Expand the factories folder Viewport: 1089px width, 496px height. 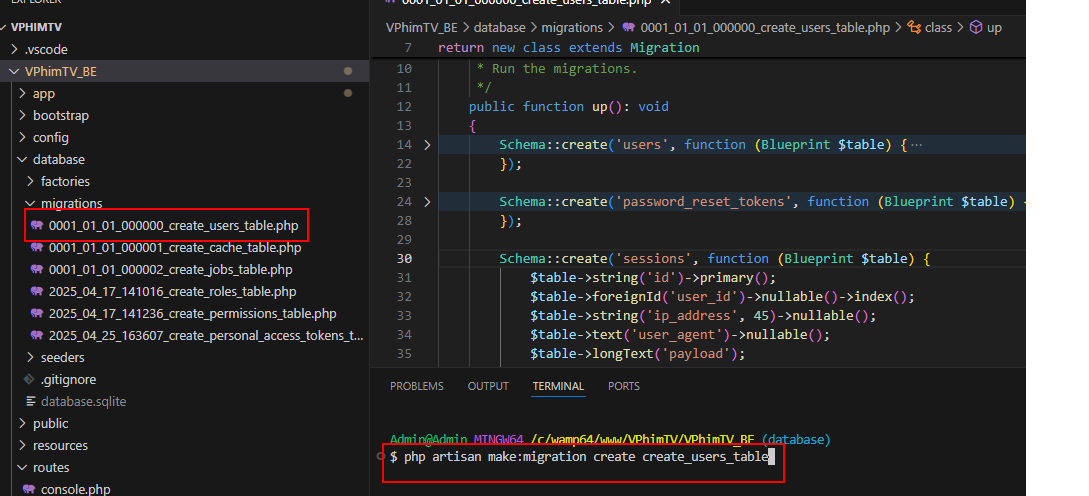click(31, 181)
